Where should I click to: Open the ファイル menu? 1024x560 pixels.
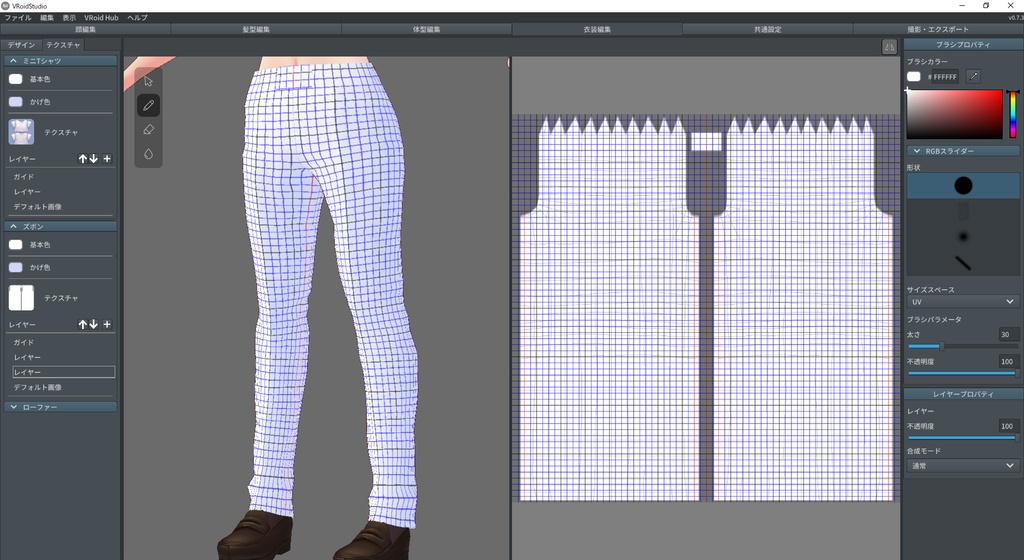click(18, 18)
